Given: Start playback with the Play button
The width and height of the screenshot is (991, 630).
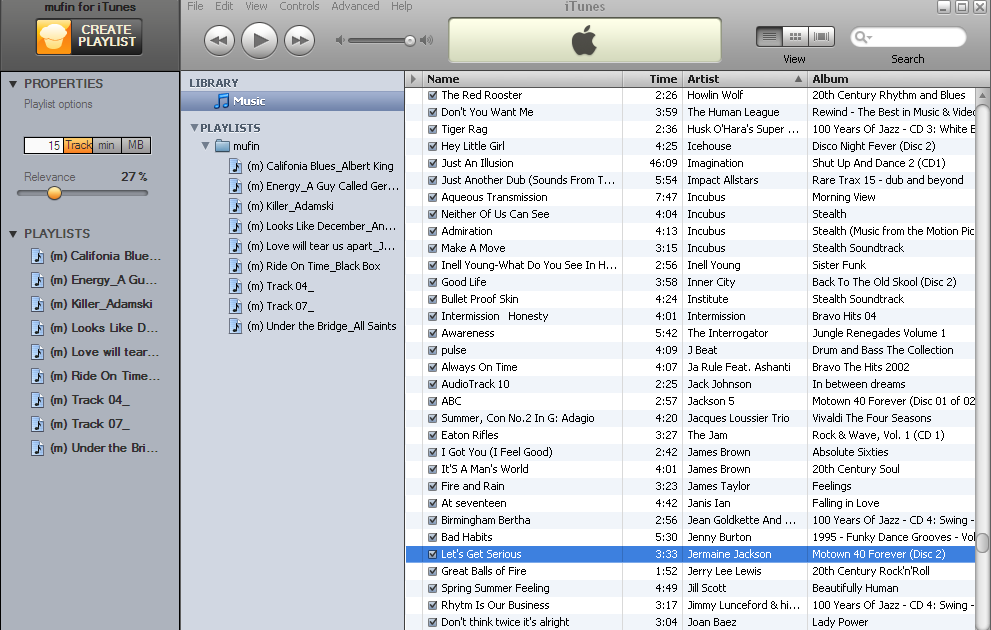Looking at the screenshot, I should coord(260,40).
